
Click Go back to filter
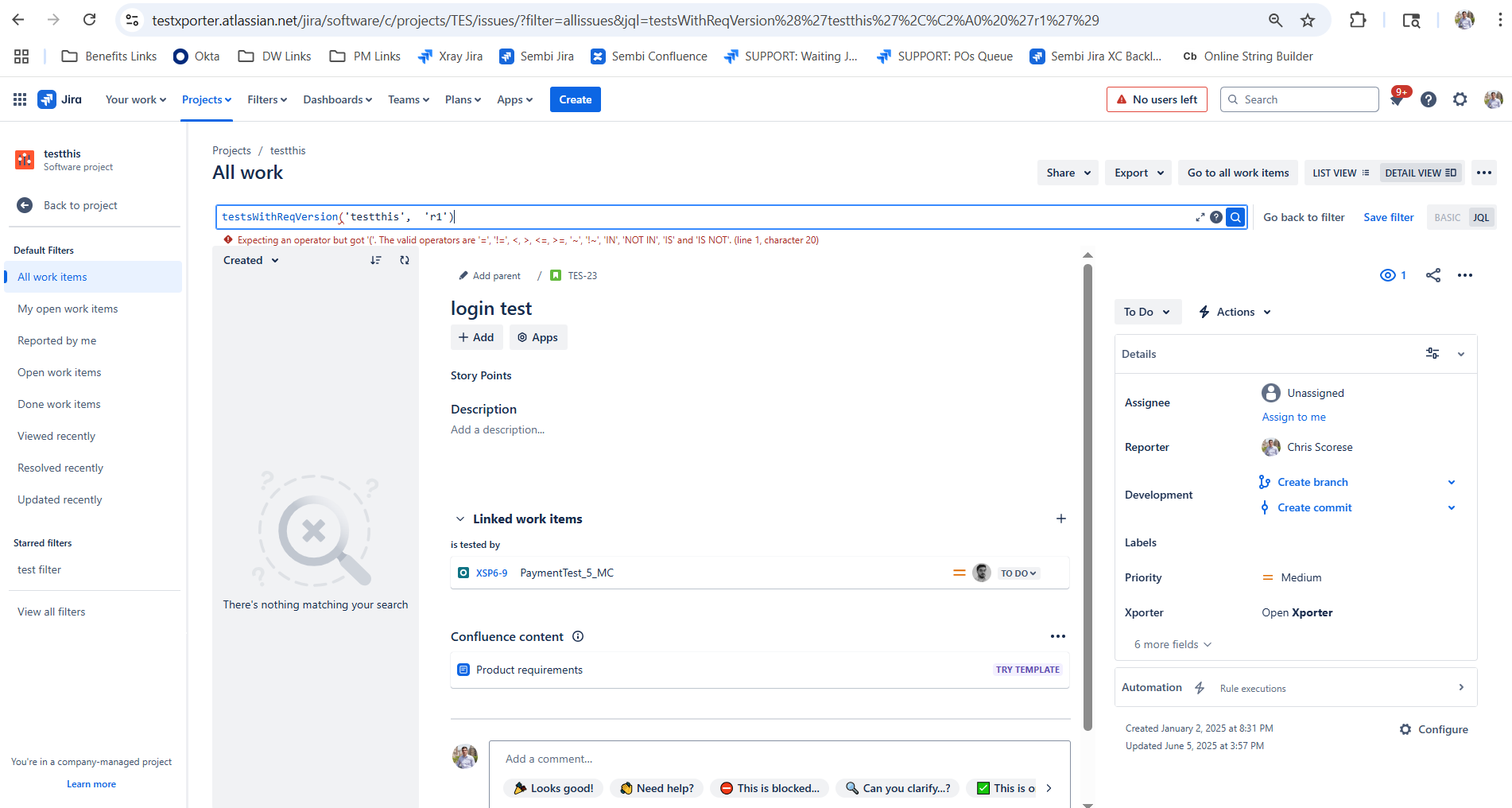pos(1304,217)
